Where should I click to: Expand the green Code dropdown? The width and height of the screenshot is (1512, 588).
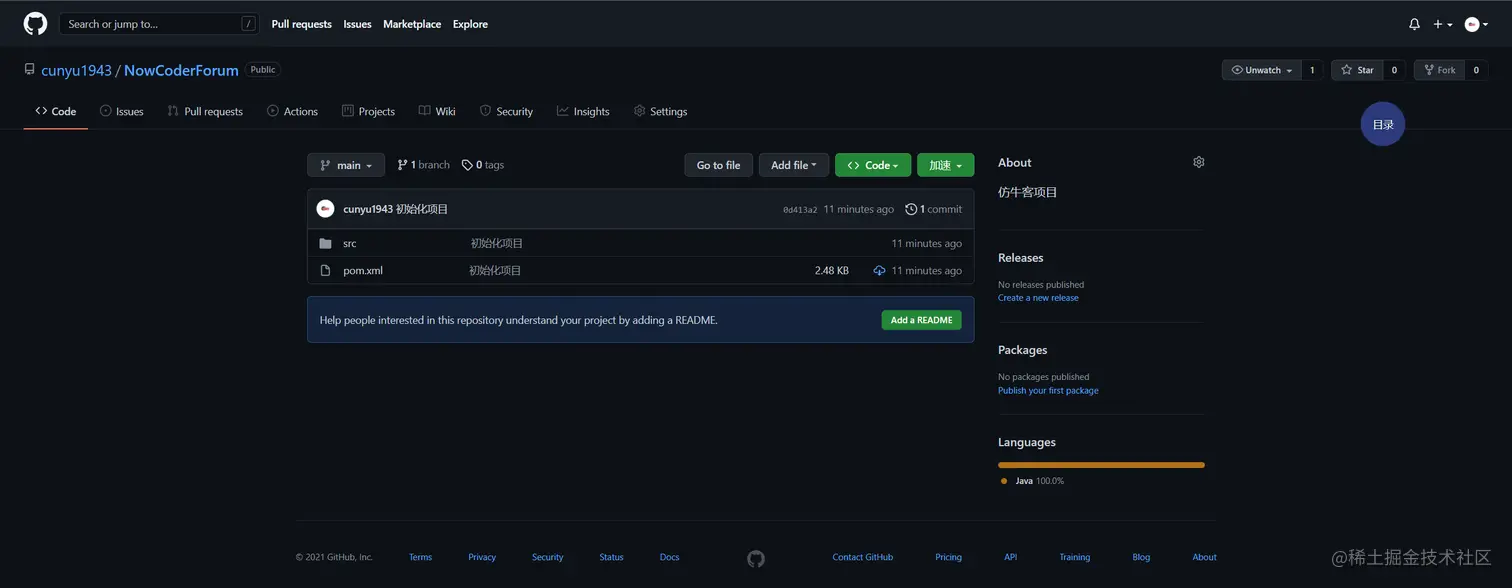pos(873,165)
